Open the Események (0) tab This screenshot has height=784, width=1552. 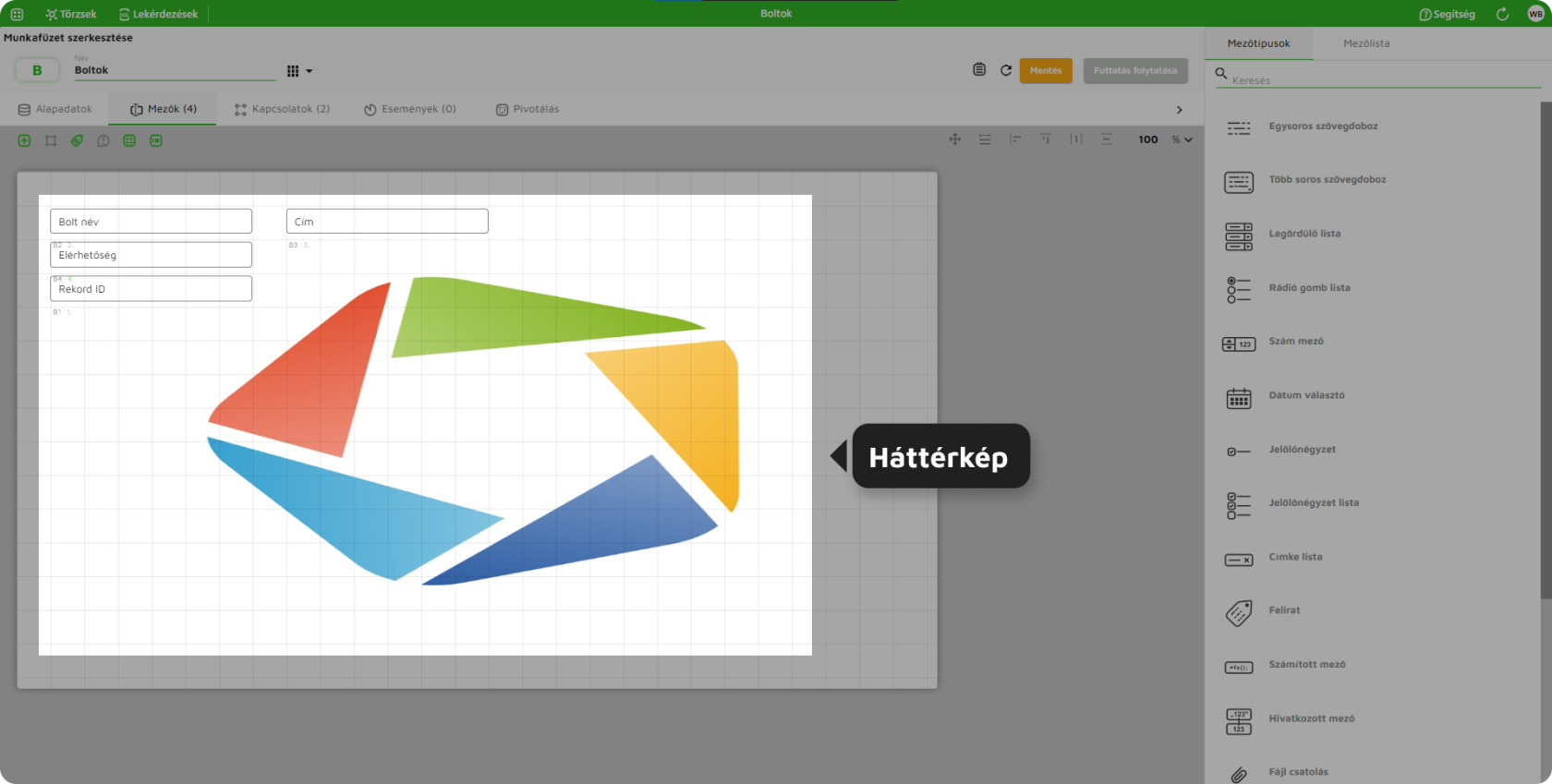click(x=410, y=109)
